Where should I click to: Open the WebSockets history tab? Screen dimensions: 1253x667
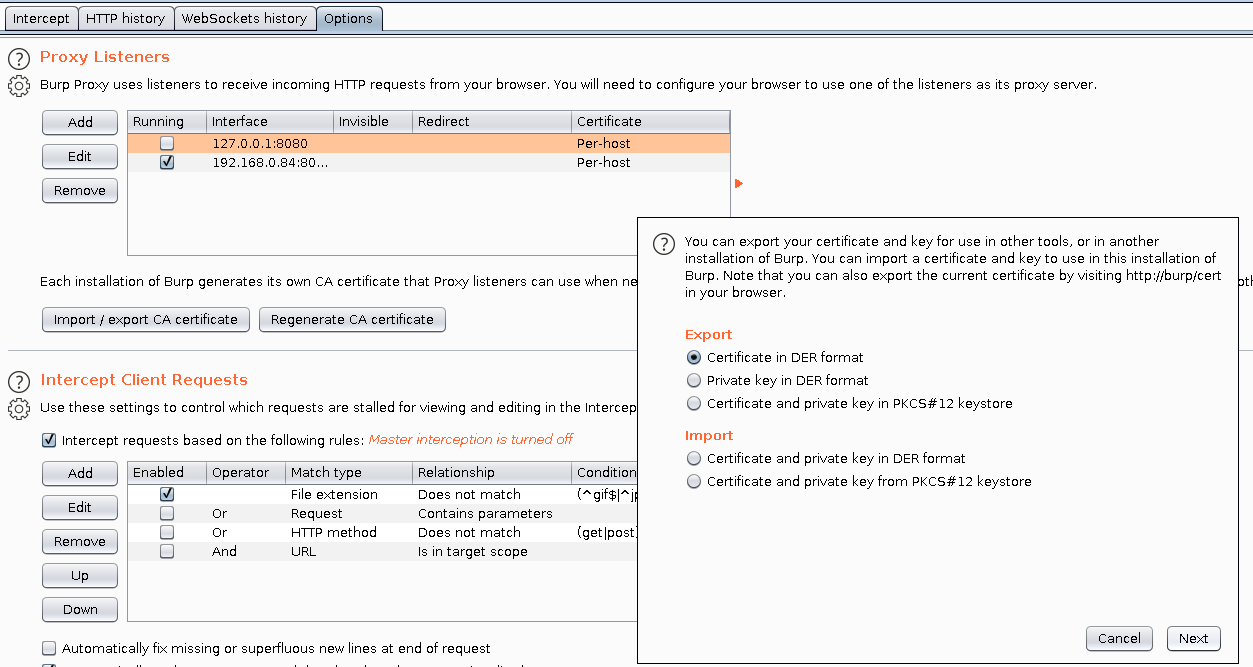click(x=245, y=18)
